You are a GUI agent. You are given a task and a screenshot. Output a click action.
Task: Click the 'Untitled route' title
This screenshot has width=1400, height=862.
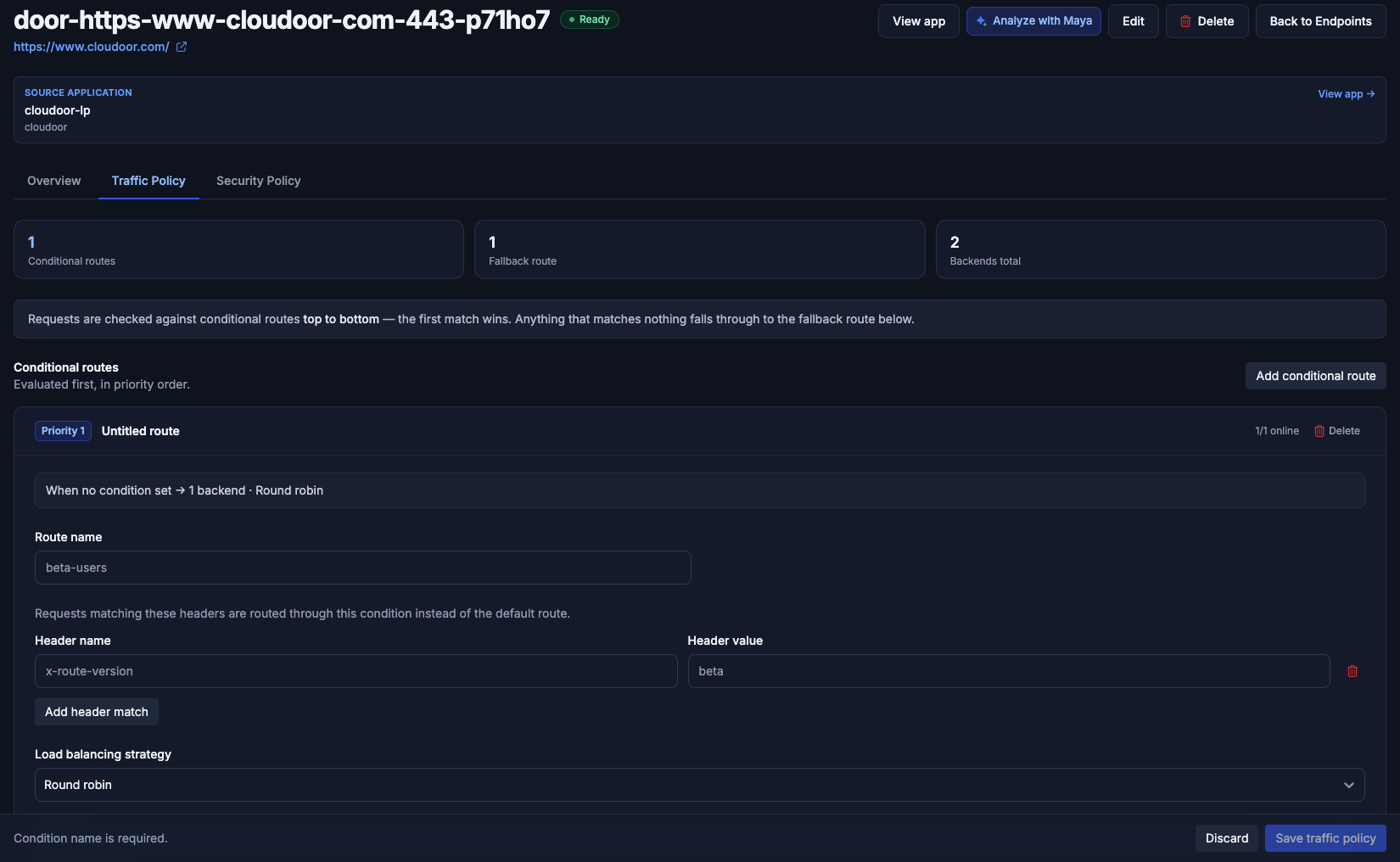pos(141,431)
